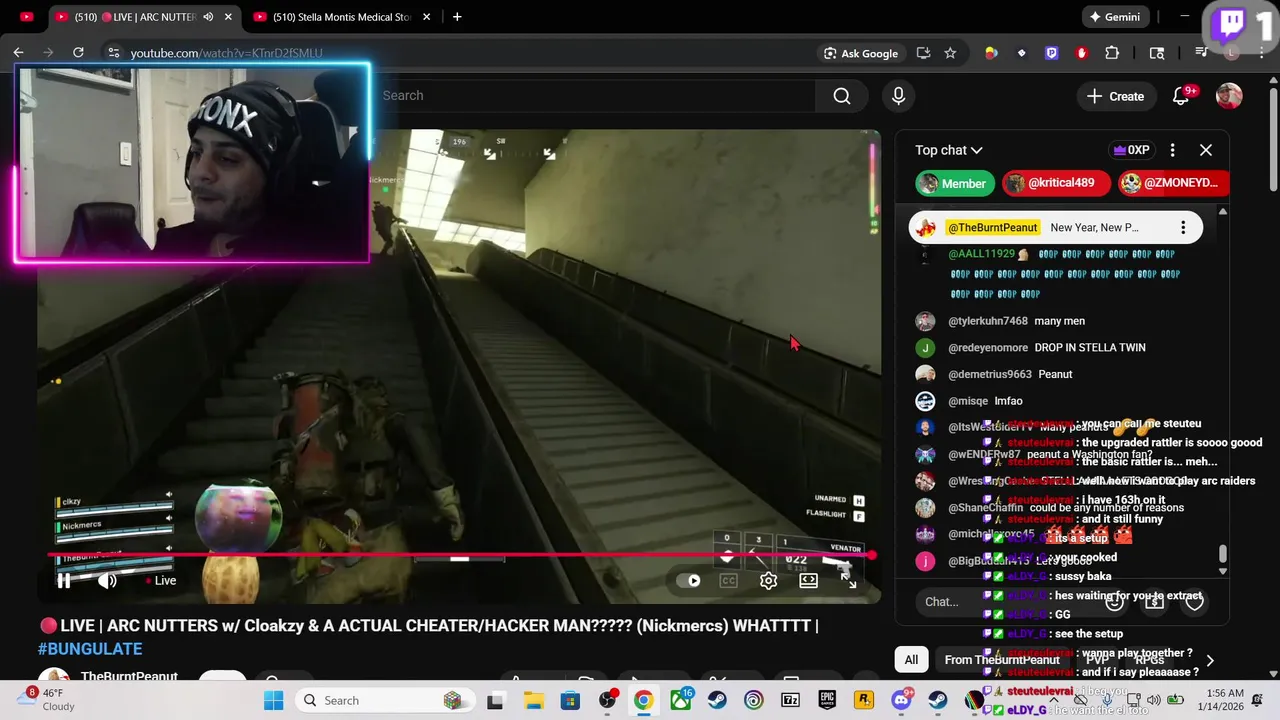Open YouTube notifications bell

click(x=1181, y=96)
